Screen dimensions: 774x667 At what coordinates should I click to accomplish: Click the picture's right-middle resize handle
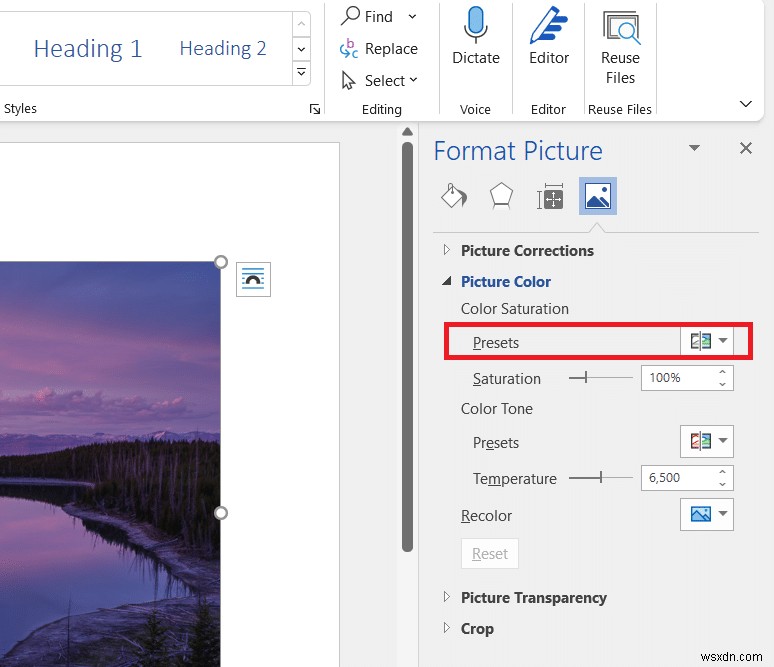point(221,513)
